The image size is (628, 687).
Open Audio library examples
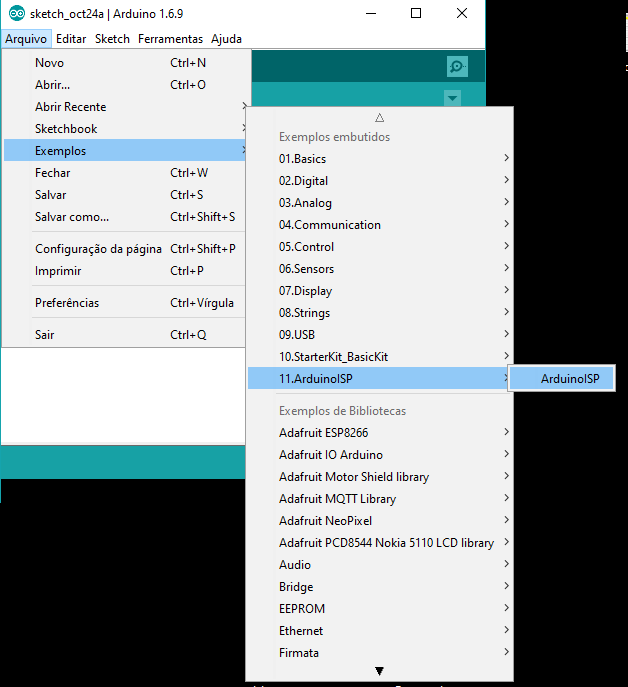[x=380, y=564]
